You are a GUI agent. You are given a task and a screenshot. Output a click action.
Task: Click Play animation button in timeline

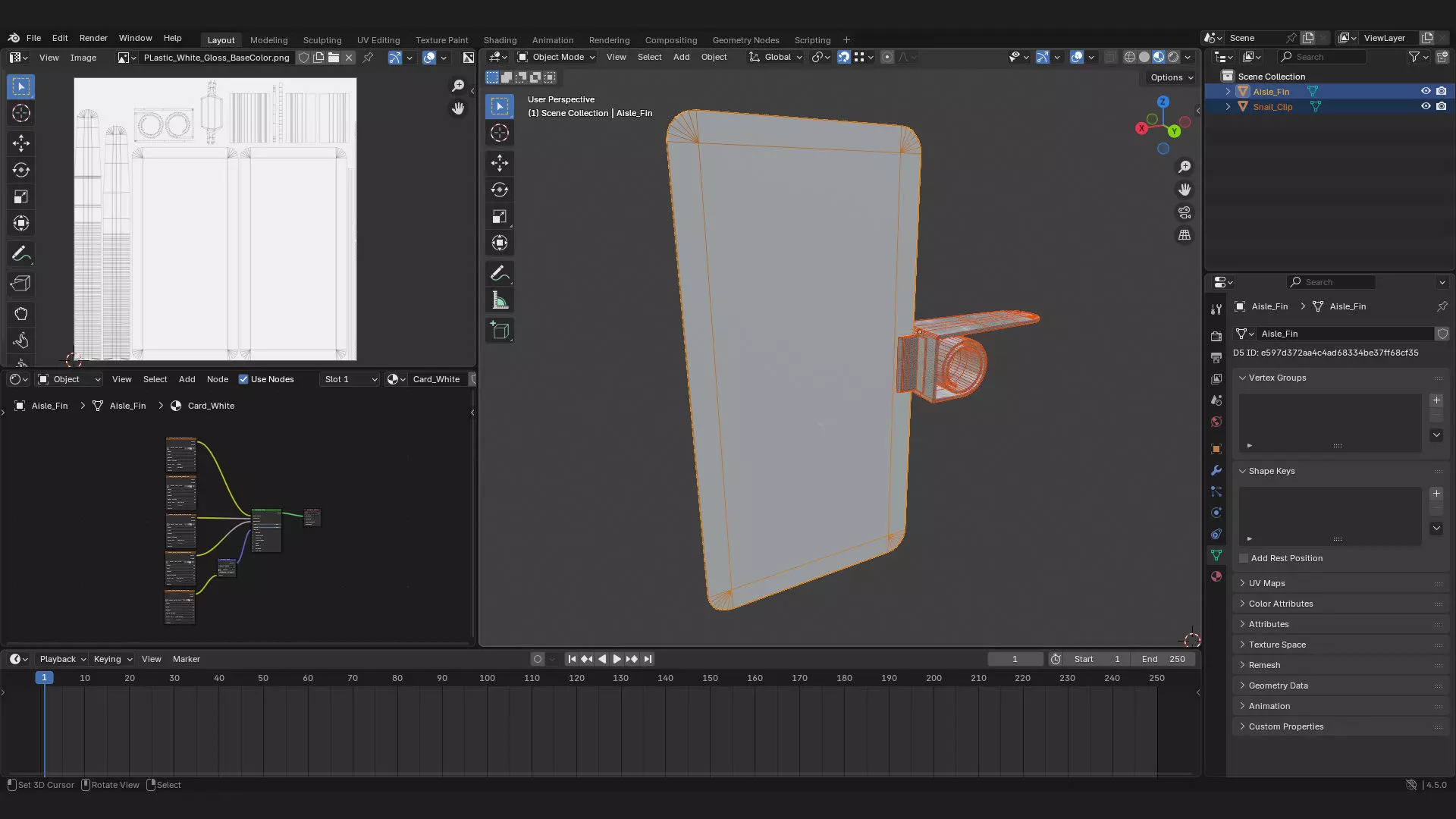click(617, 659)
